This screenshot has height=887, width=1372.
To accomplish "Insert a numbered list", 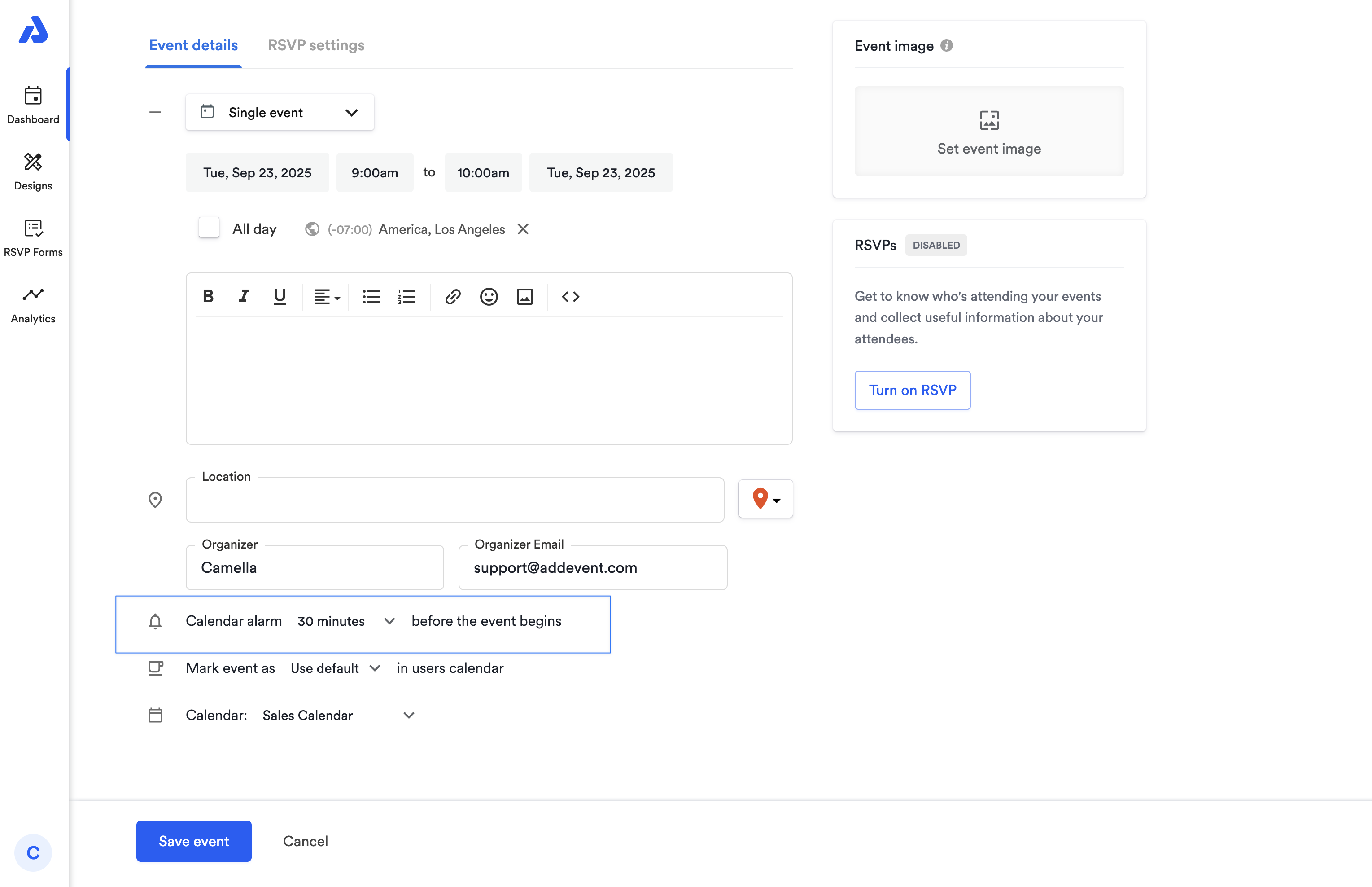I will point(406,297).
